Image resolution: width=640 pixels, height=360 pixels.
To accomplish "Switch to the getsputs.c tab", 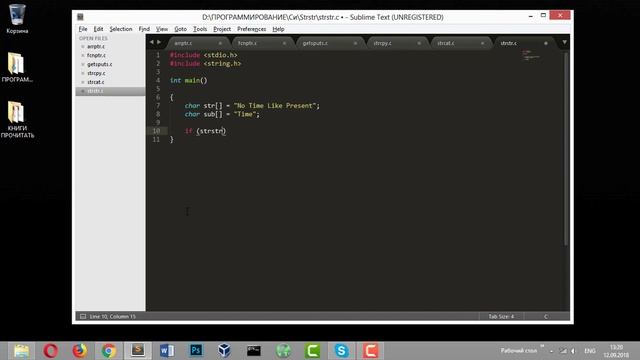I will 327,43.
